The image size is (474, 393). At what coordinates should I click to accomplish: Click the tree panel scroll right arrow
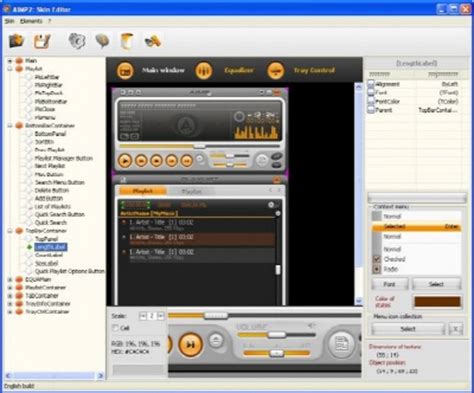click(100, 376)
